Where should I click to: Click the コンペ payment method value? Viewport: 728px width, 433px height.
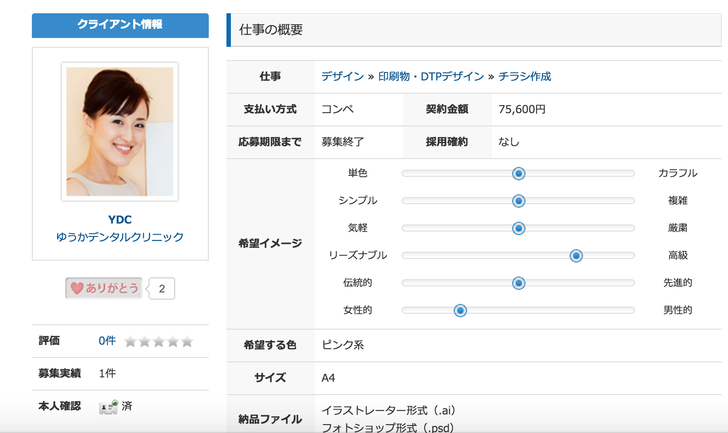pos(338,110)
